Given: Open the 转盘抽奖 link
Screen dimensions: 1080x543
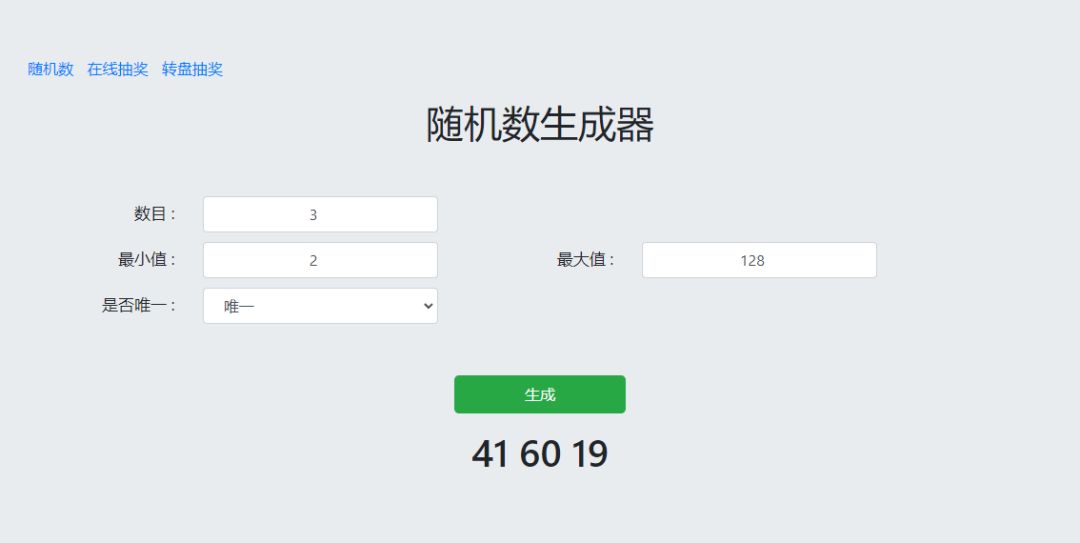Looking at the screenshot, I should pos(192,69).
